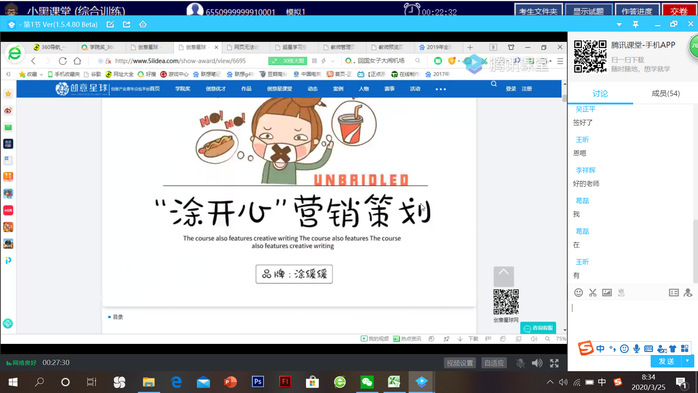Screen dimensions: 698x393
Task: Refresh the current browser page
Action: coord(63,61)
